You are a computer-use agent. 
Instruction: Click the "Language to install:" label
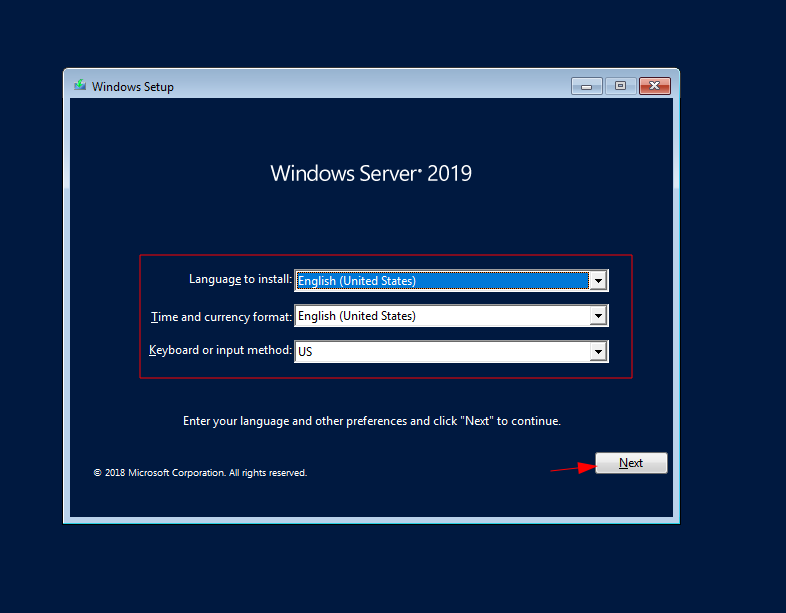coord(240,279)
